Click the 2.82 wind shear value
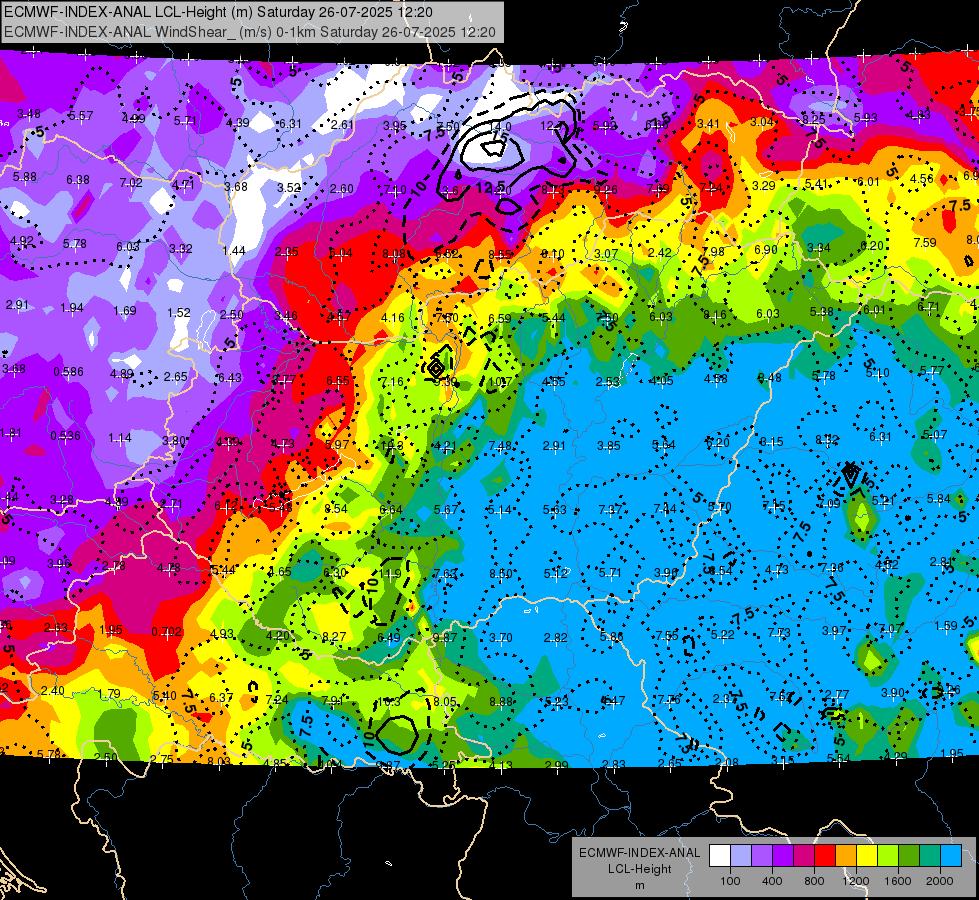This screenshot has width=979, height=900. point(556,637)
